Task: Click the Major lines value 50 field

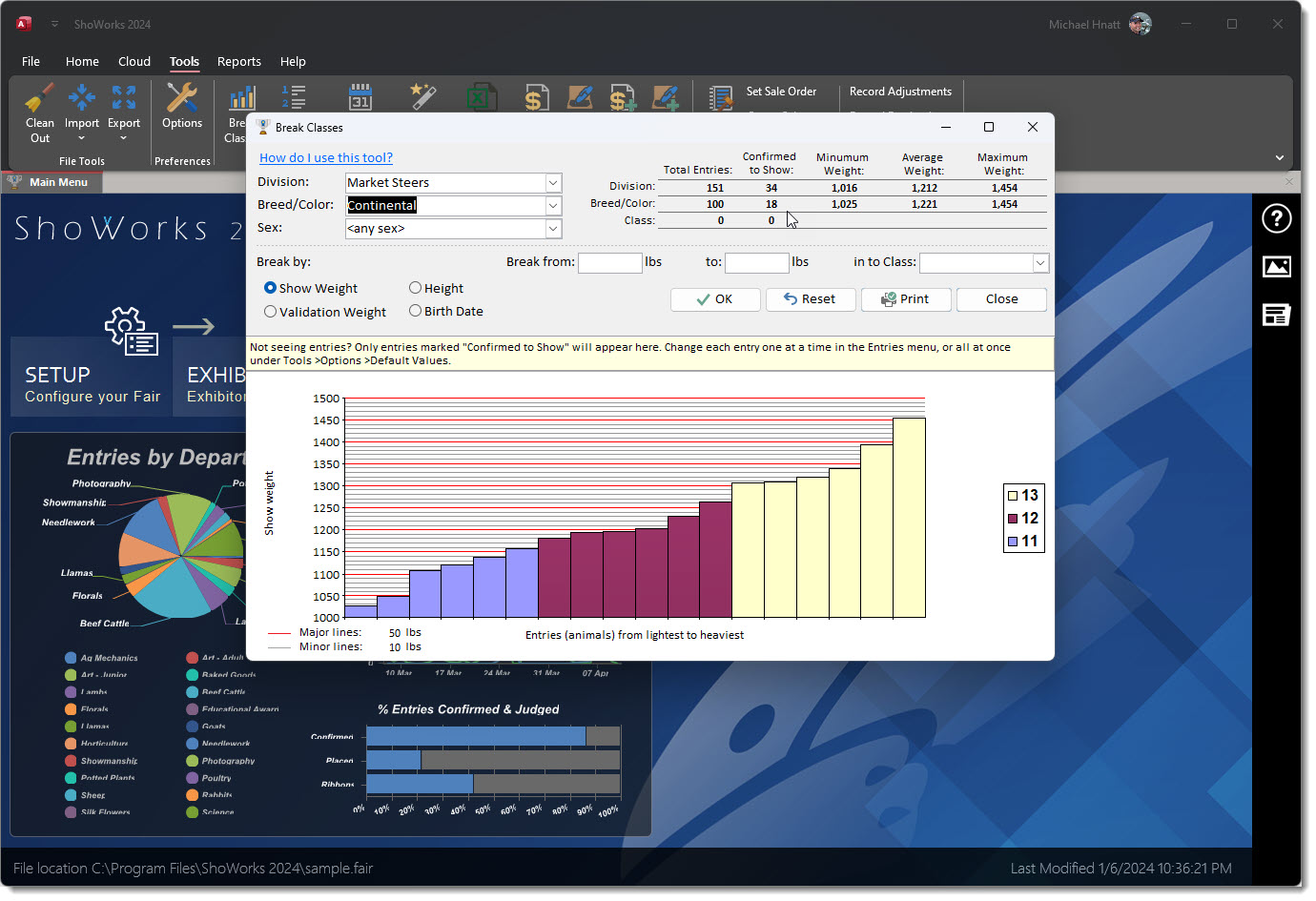Action: tap(394, 633)
